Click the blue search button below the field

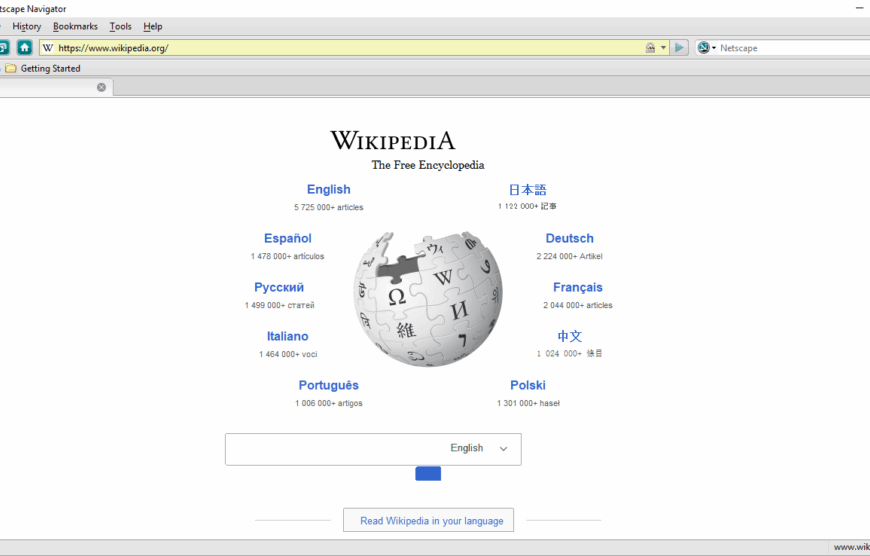(x=428, y=473)
